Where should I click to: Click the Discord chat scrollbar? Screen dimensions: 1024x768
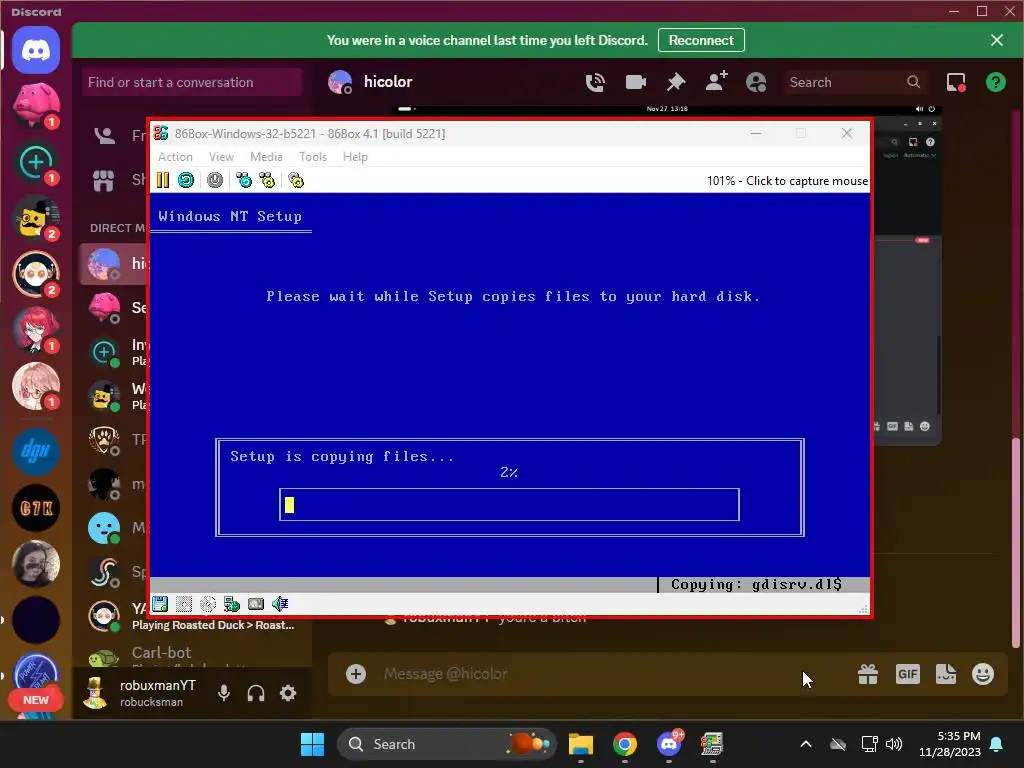point(1016,541)
